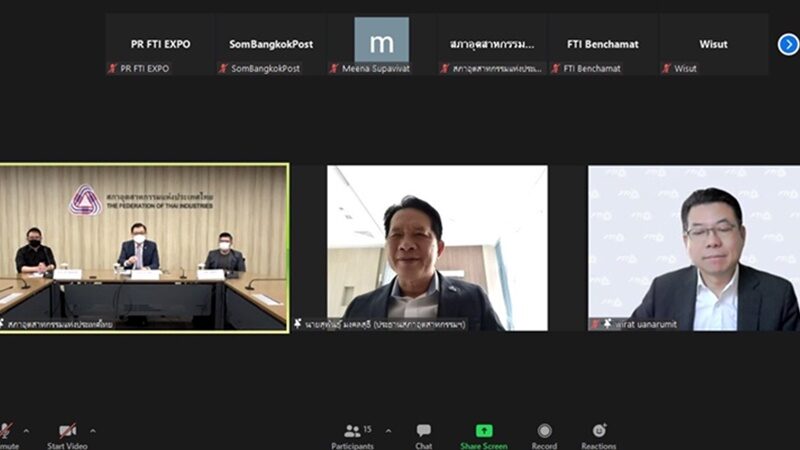Open the Reactions menu
The width and height of the screenshot is (800, 450).
point(599,432)
